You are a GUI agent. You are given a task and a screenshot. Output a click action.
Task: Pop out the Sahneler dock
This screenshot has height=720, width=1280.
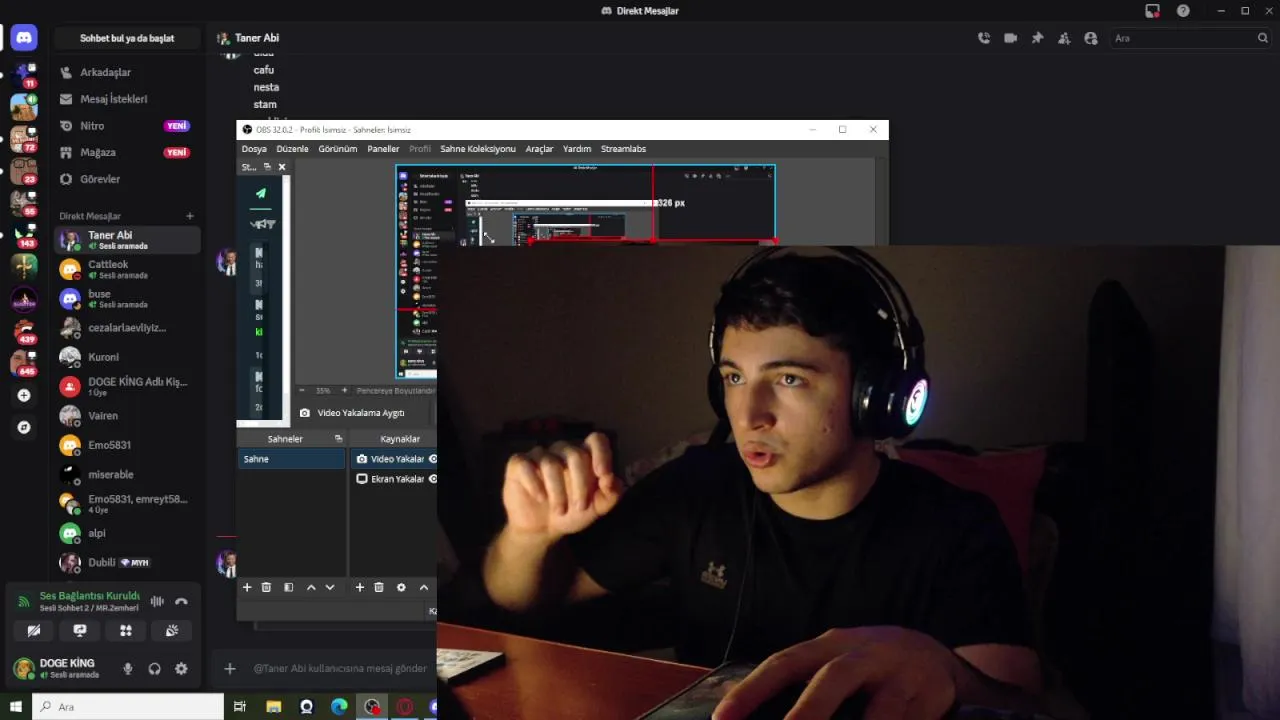click(338, 439)
